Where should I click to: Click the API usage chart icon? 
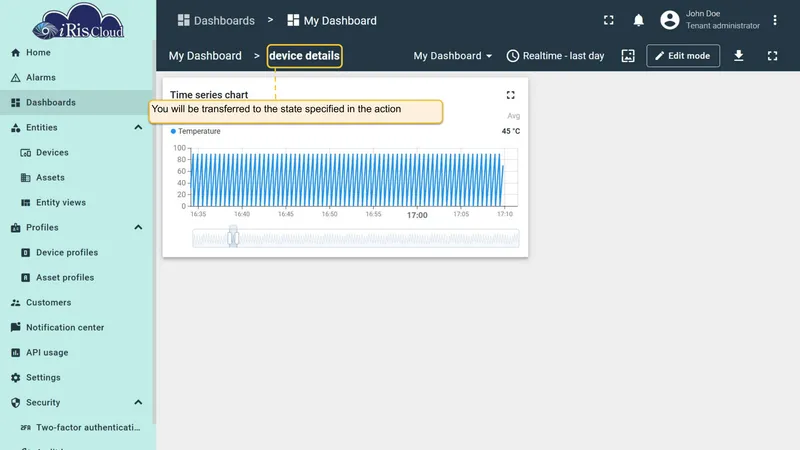[16, 353]
